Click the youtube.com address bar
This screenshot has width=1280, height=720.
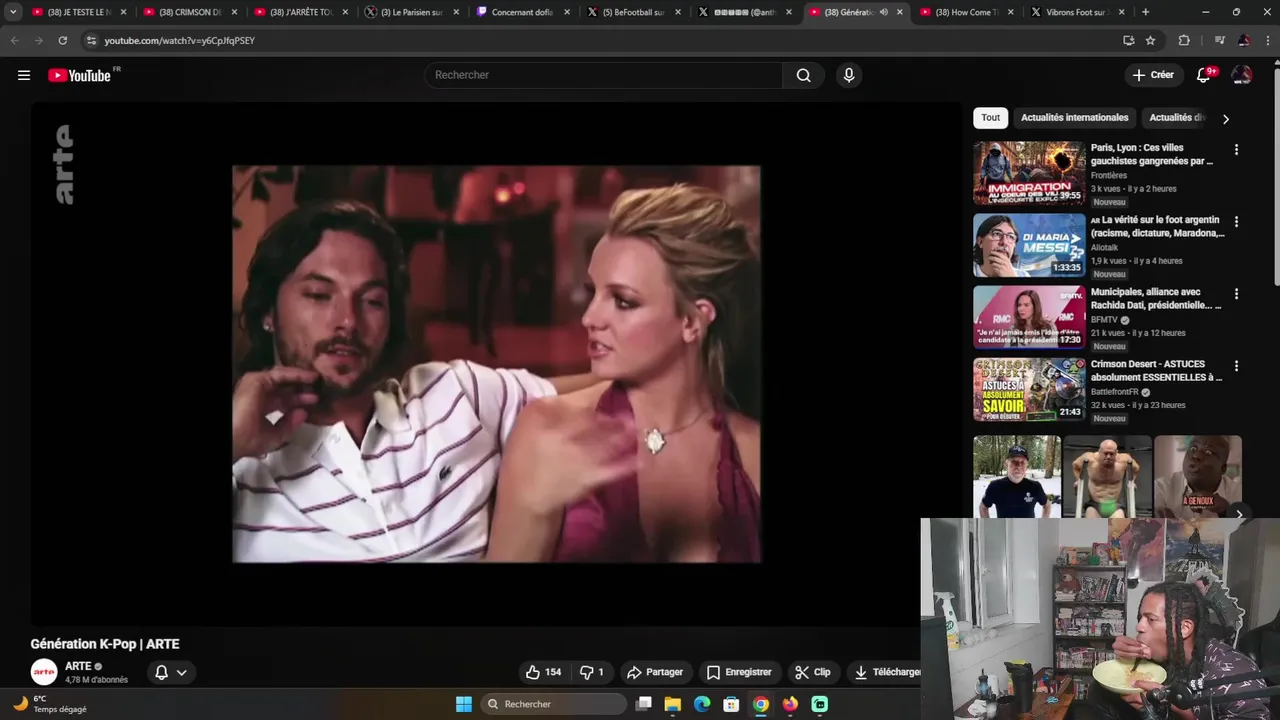[602, 40]
